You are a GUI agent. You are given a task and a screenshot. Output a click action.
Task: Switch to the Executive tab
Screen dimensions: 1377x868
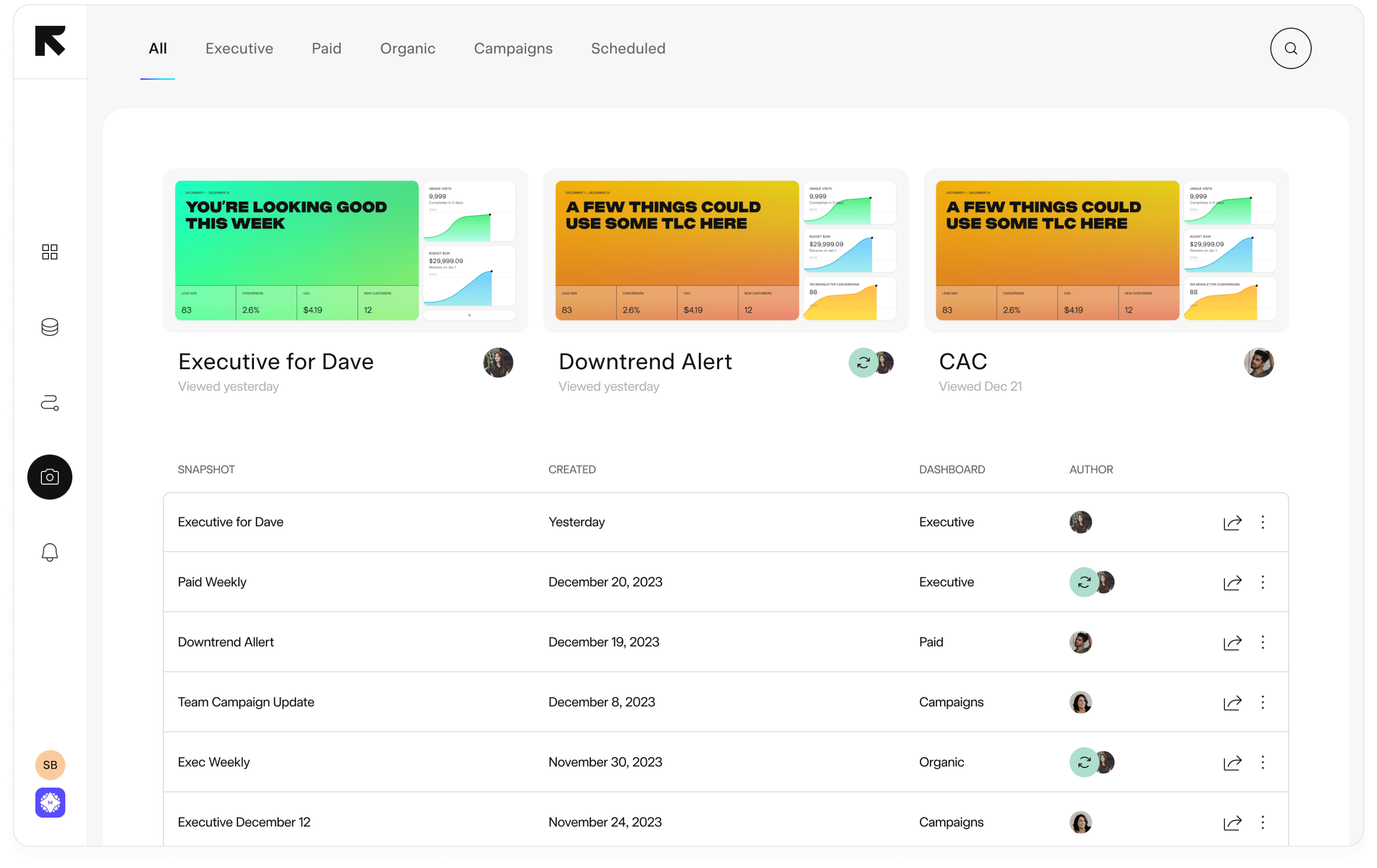(239, 49)
